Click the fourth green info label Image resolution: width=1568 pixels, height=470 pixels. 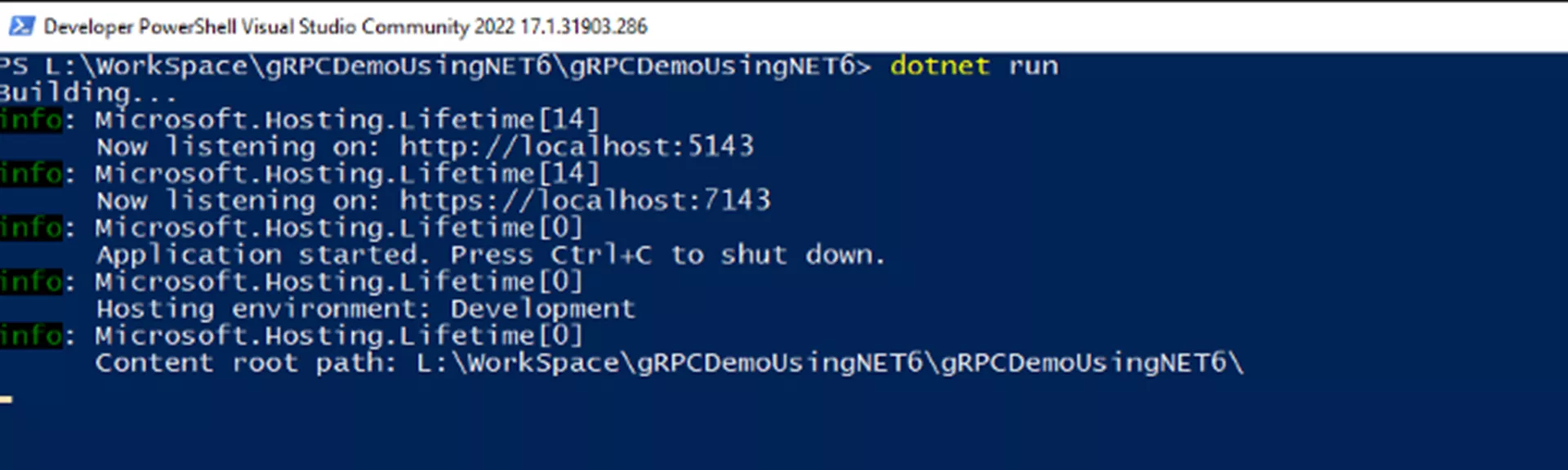(x=31, y=282)
